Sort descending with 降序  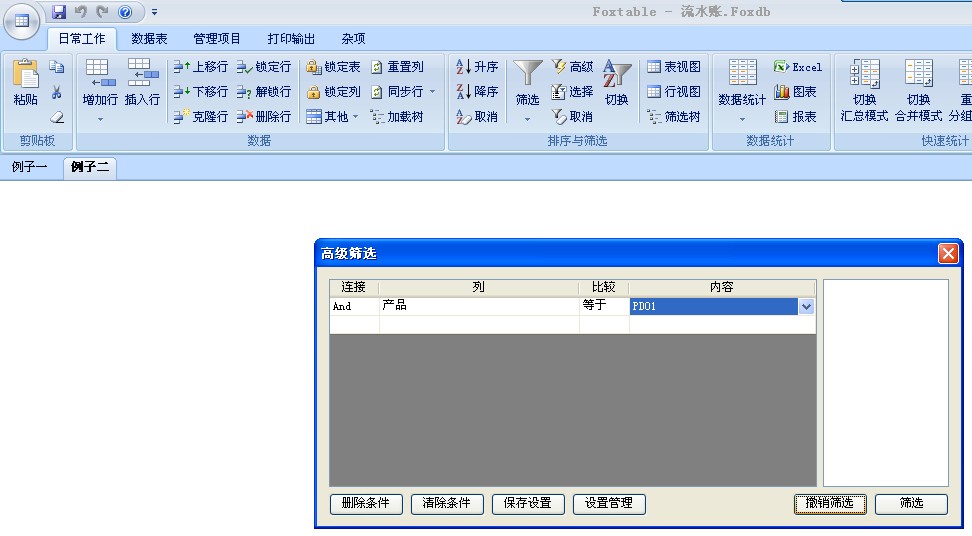(477, 92)
